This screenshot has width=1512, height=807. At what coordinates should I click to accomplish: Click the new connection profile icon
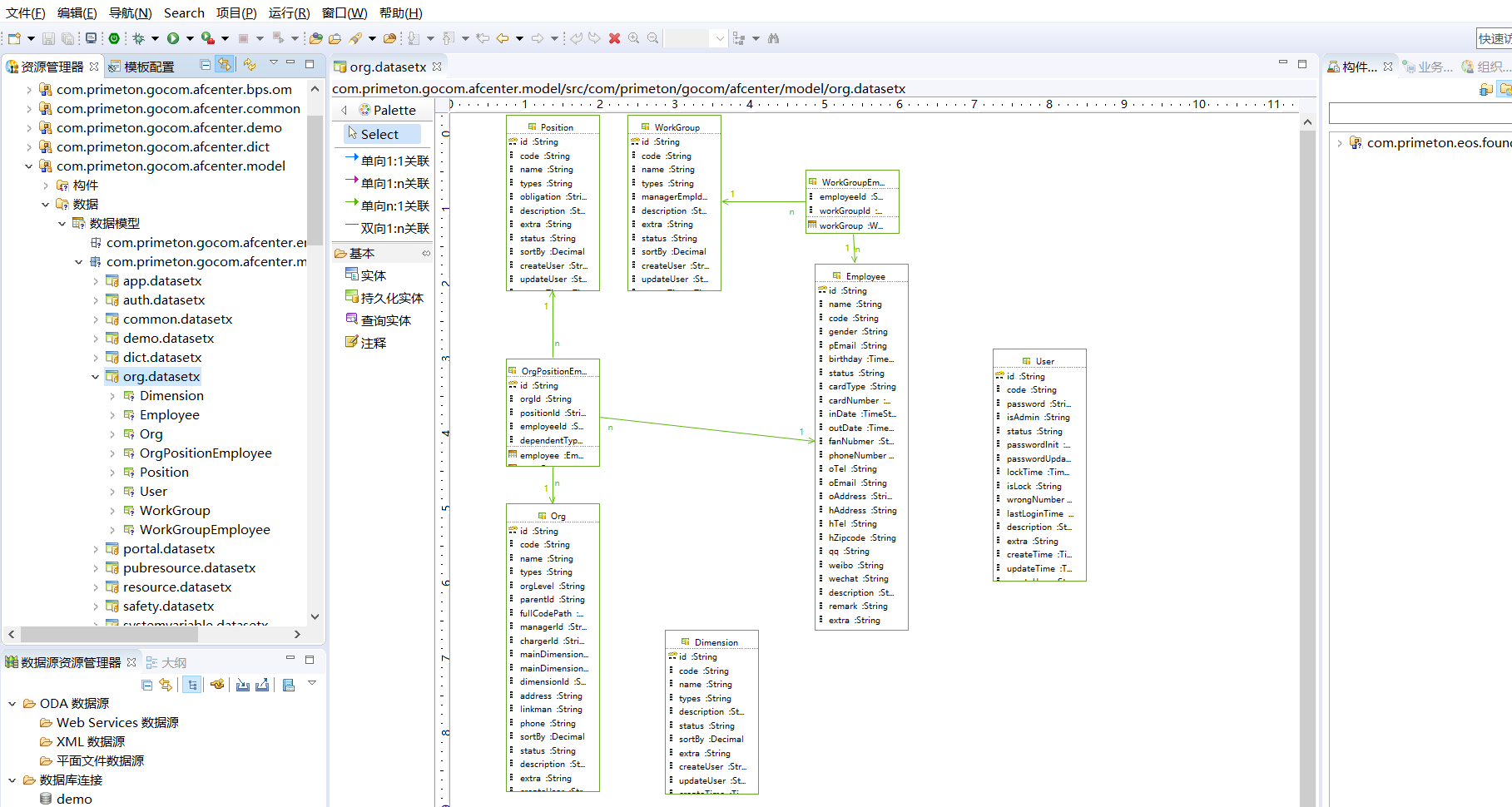pos(217,685)
